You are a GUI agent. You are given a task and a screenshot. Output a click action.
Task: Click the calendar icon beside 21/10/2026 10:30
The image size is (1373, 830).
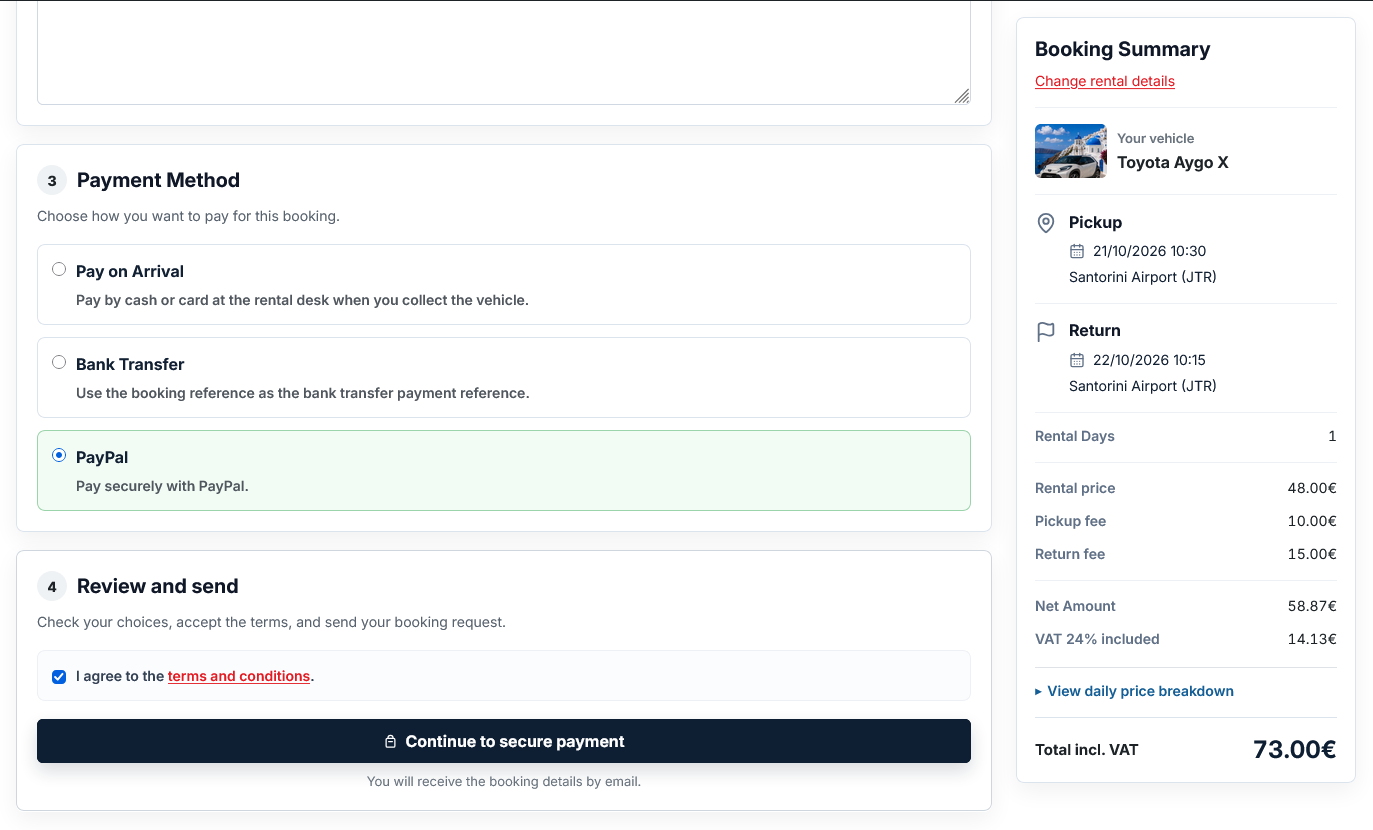1077,251
